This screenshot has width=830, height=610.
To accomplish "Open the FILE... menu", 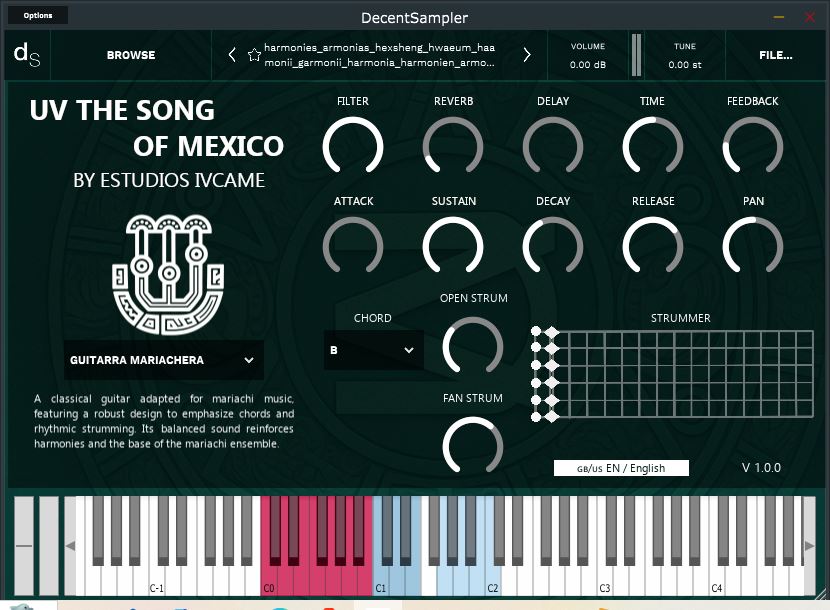I will [x=775, y=55].
